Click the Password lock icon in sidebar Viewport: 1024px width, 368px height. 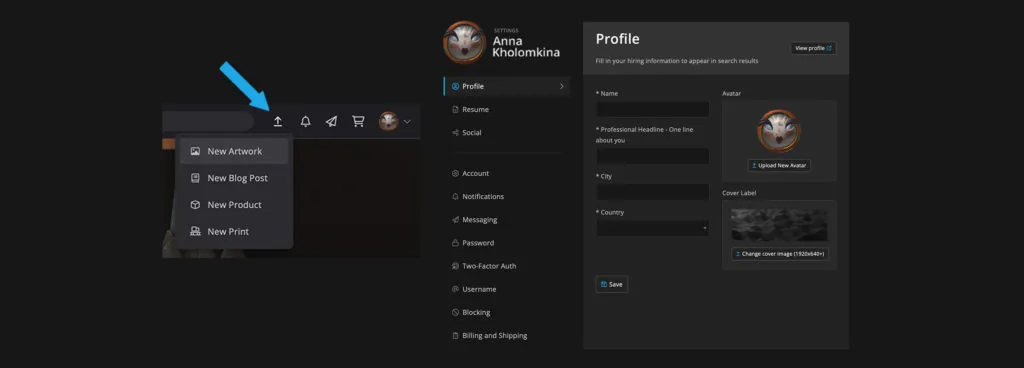click(455, 243)
